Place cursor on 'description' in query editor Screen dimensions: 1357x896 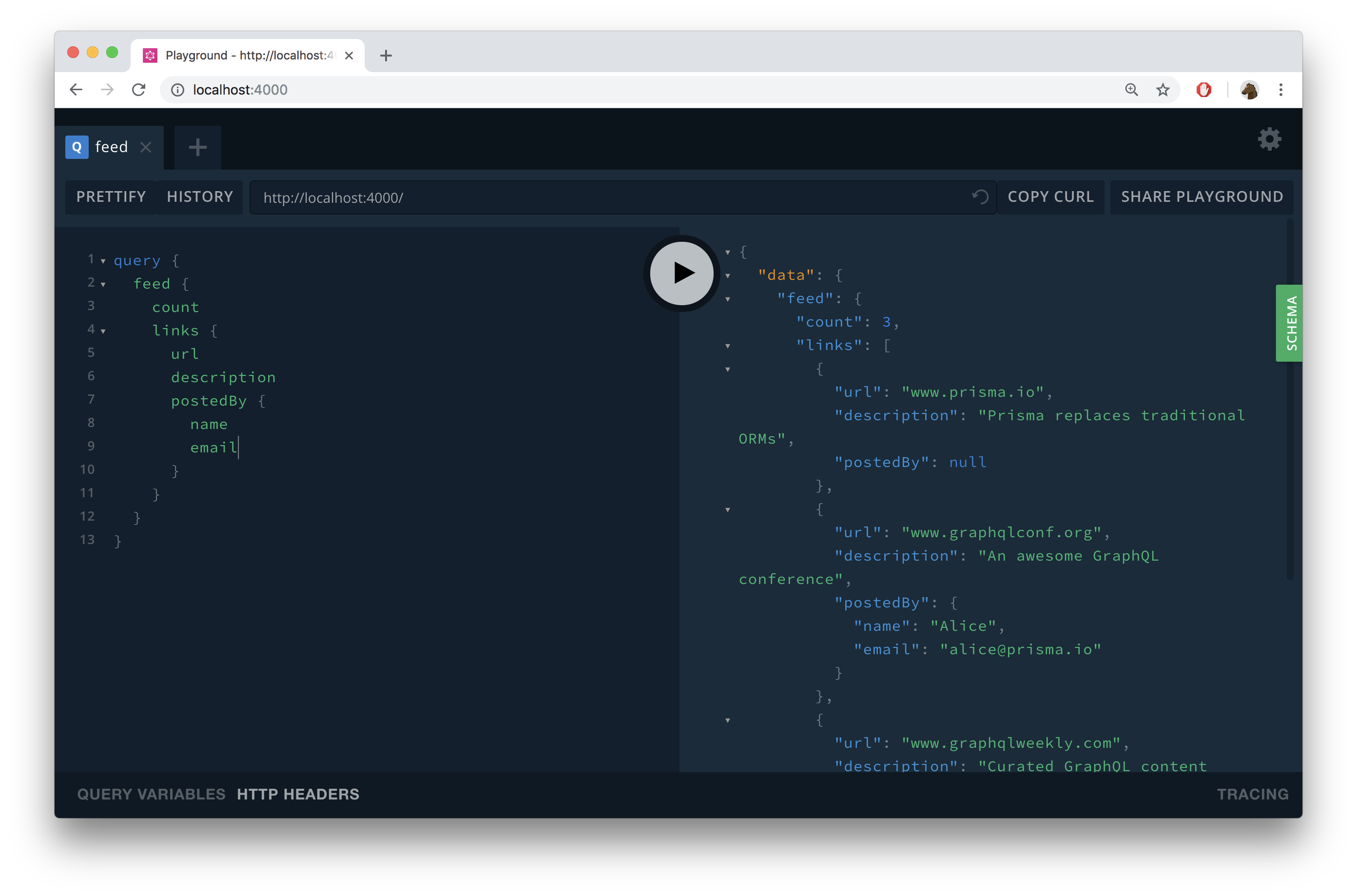click(x=223, y=378)
